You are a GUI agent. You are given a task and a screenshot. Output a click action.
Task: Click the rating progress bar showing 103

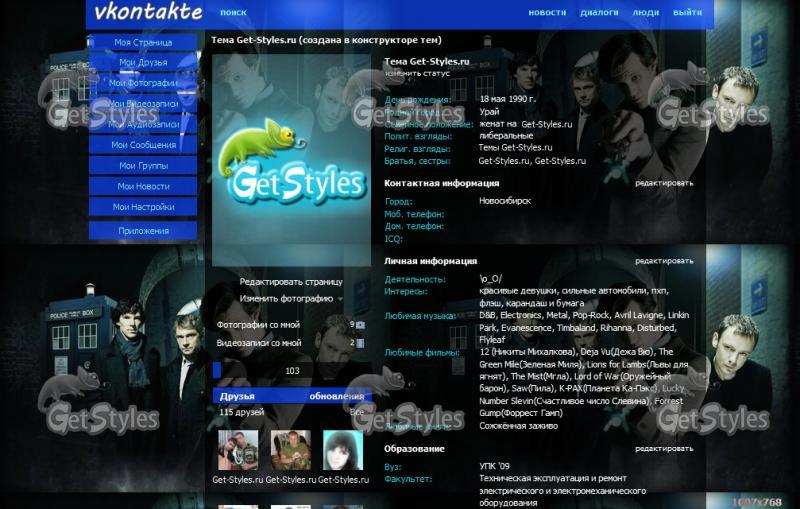click(291, 371)
